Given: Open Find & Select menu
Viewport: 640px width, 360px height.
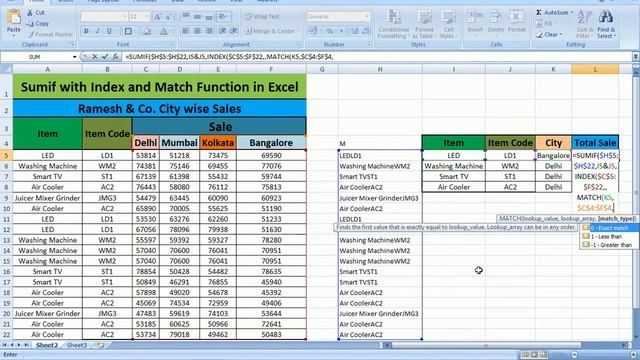Looking at the screenshot, I should (x=606, y=24).
